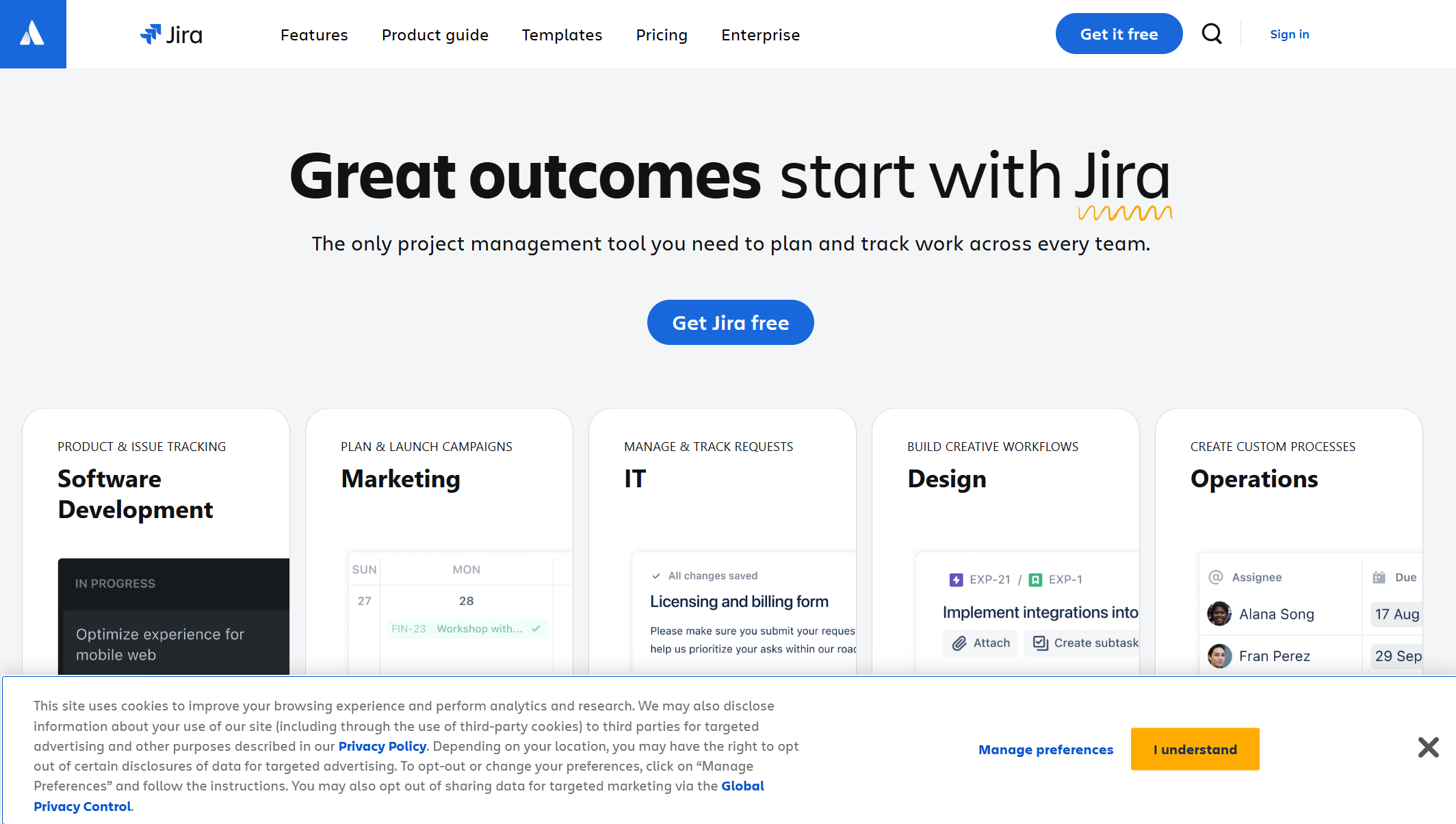Click the Sign in link top-right
The width and height of the screenshot is (1456, 824).
click(x=1290, y=34)
